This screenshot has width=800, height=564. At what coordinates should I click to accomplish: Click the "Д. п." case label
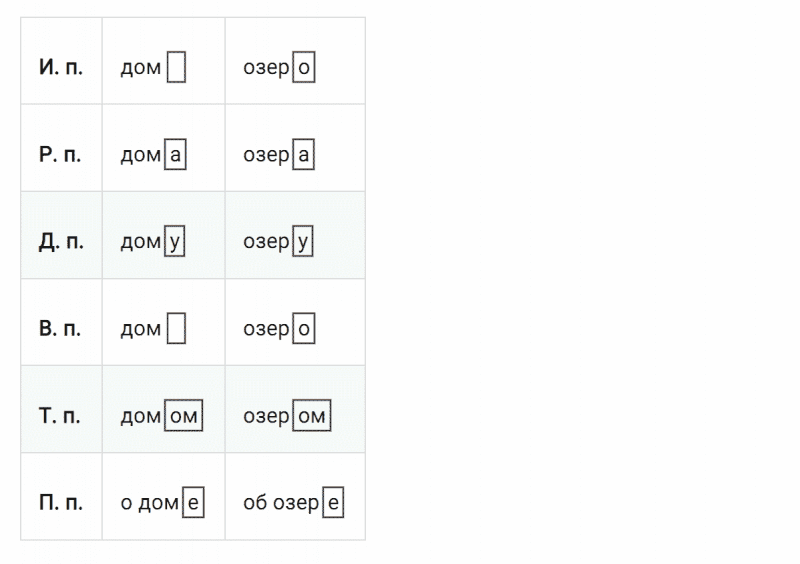coord(61,242)
